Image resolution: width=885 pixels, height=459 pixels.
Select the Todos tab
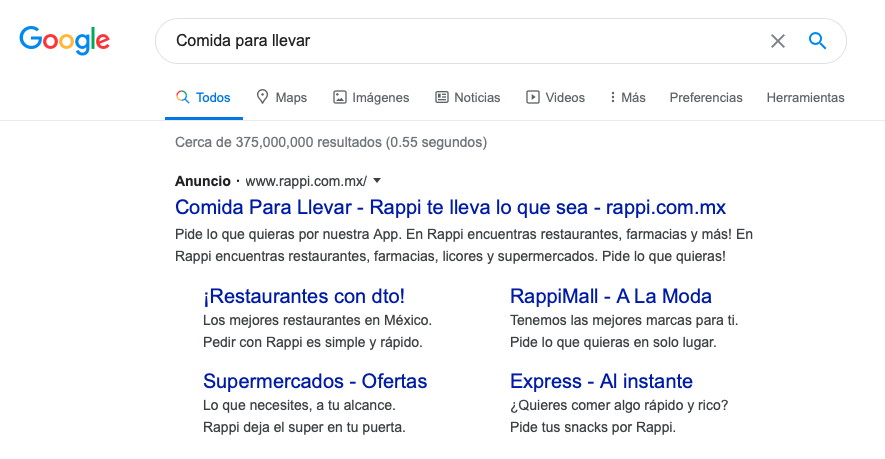(x=203, y=97)
